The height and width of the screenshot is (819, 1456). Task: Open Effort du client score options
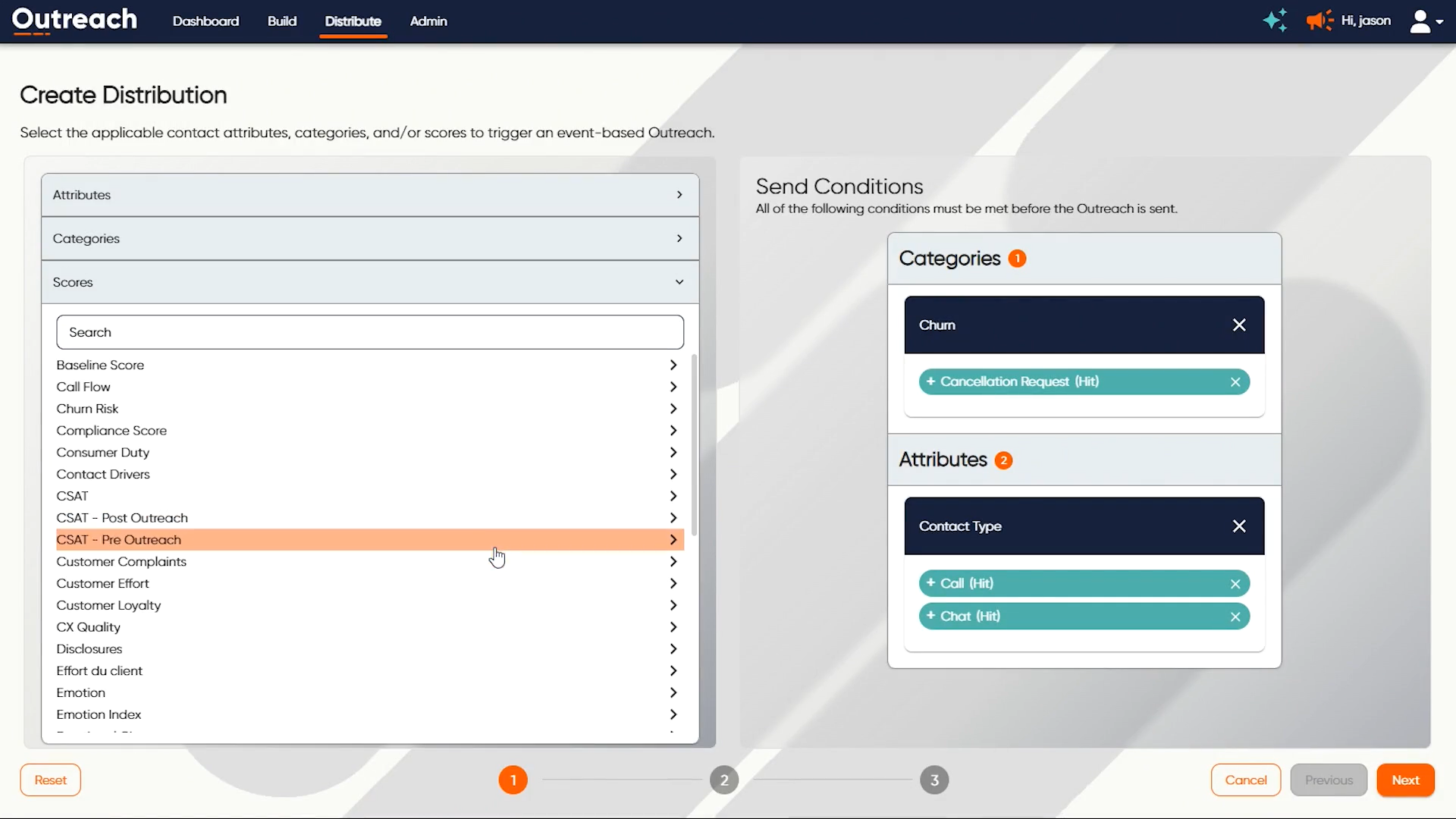click(x=370, y=671)
